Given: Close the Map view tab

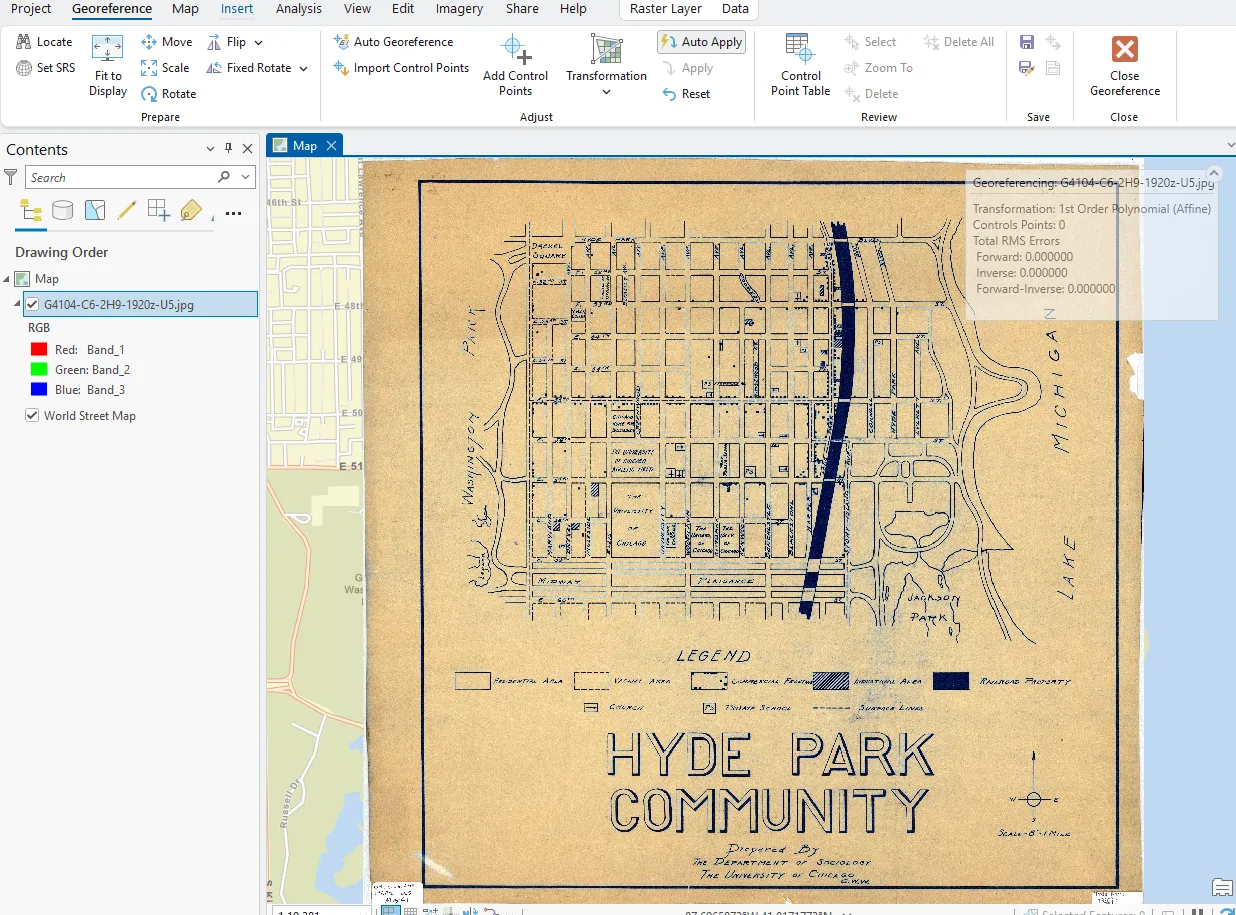Looking at the screenshot, I should click(x=331, y=146).
